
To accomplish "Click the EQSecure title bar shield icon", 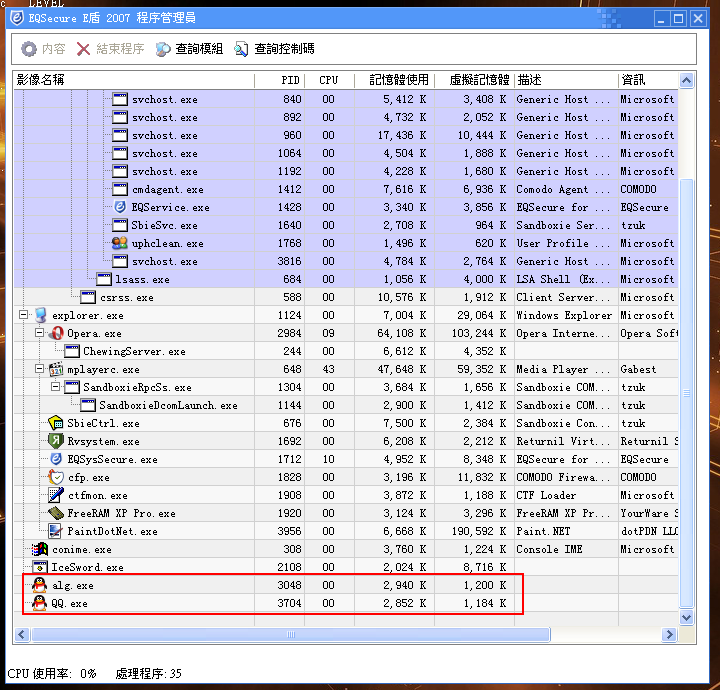I will pyautogui.click(x=17, y=18).
